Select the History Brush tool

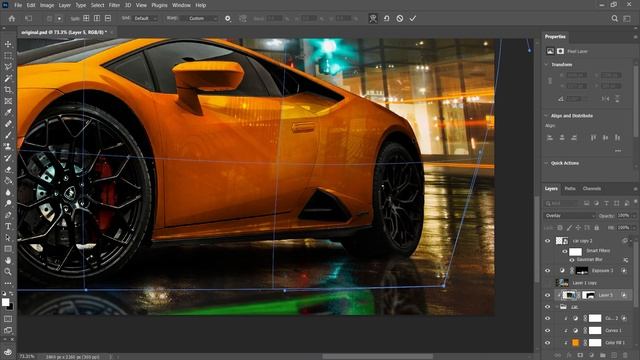pyautogui.click(x=8, y=158)
